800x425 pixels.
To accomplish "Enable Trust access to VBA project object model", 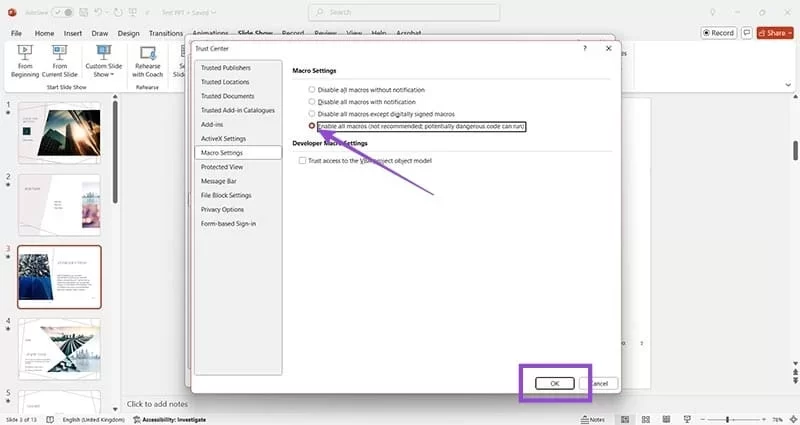I will [x=303, y=161].
